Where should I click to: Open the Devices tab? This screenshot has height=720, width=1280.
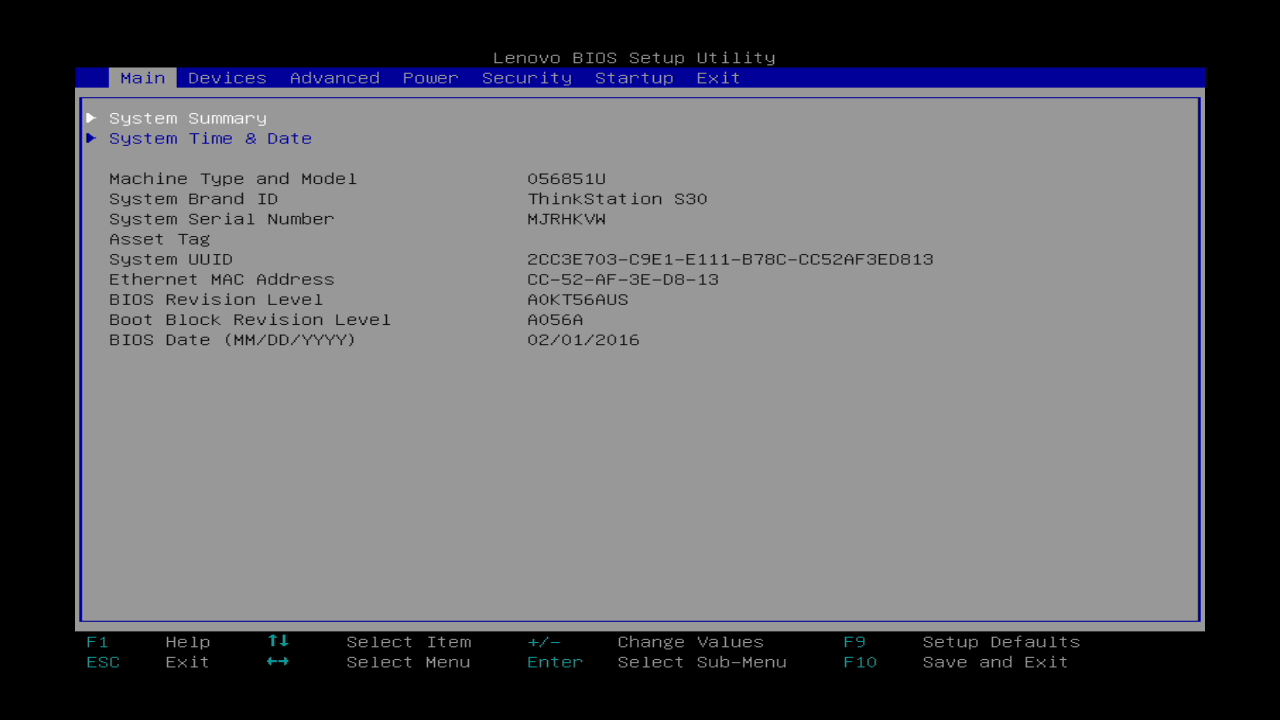click(227, 78)
